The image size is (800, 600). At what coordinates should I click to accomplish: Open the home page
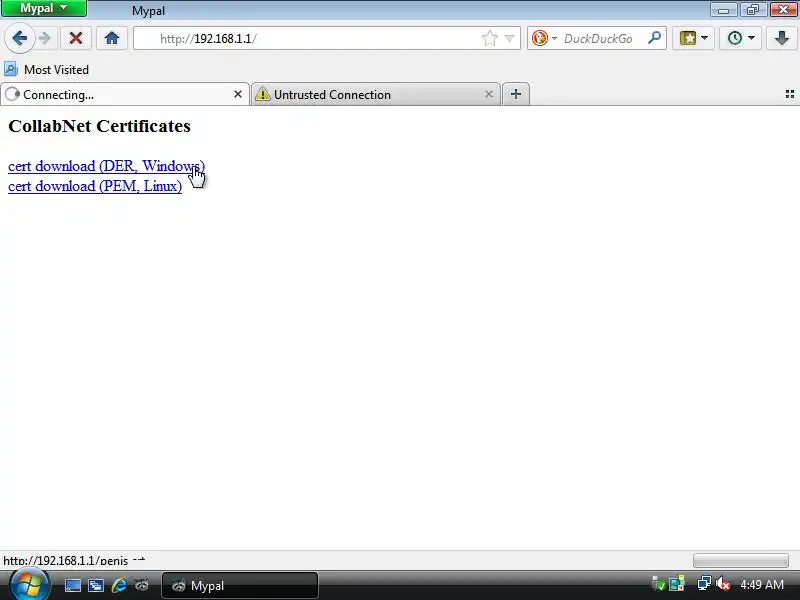click(112, 38)
